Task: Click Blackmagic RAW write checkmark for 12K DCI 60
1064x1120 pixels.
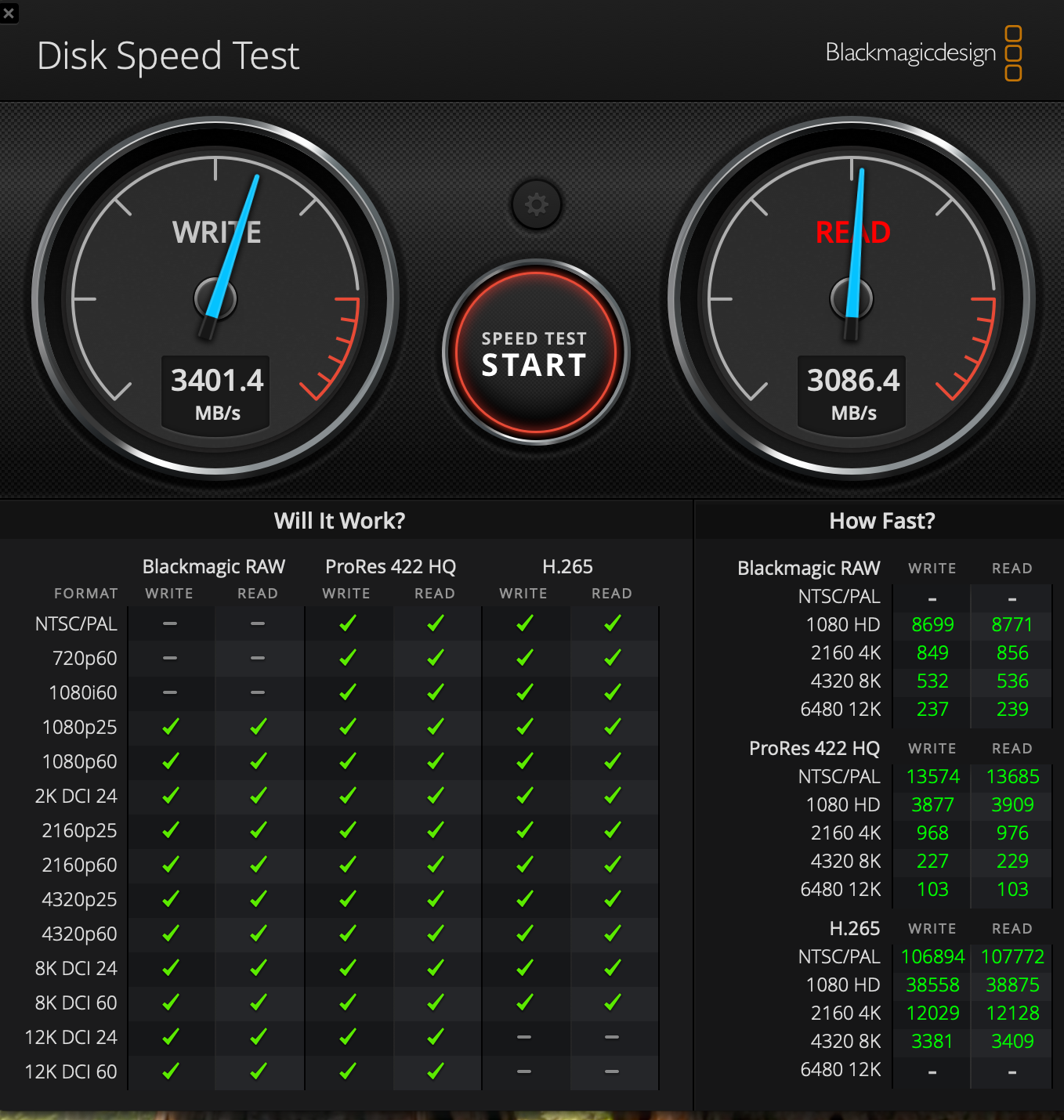Action: pyautogui.click(x=170, y=1071)
